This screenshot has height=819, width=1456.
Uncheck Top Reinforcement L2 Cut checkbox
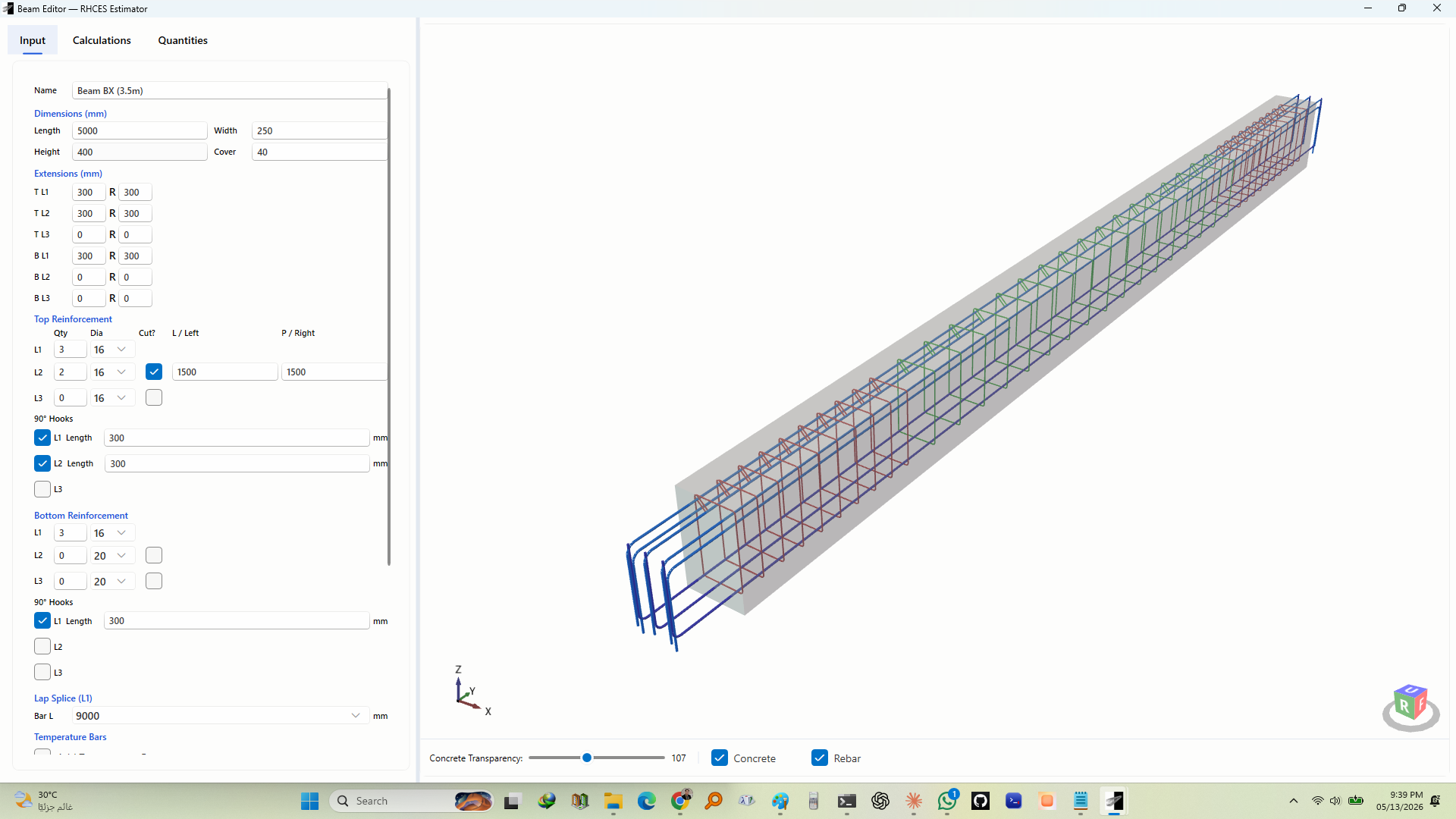pos(154,372)
